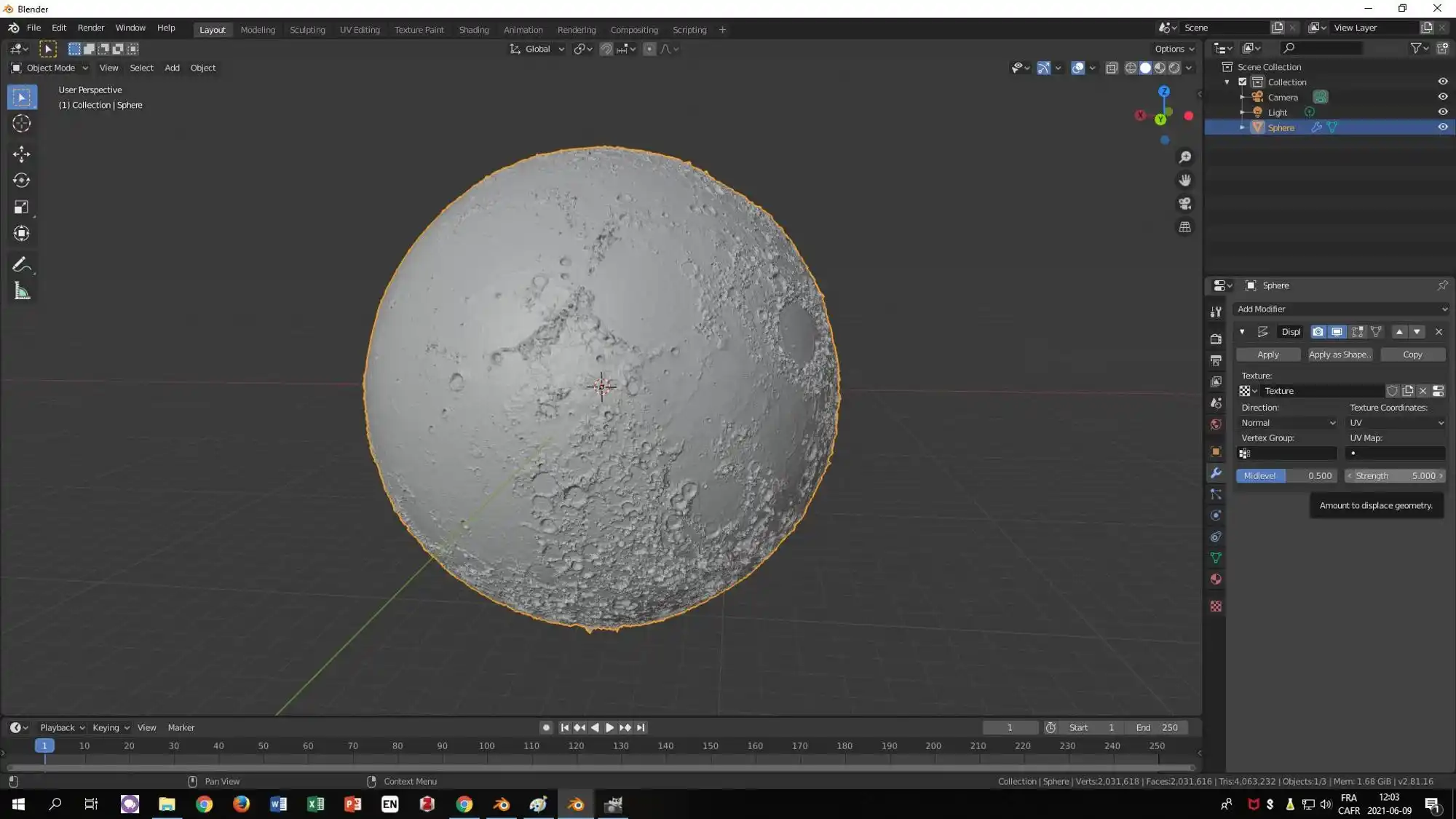
Task: Open the File menu
Action: (33, 28)
